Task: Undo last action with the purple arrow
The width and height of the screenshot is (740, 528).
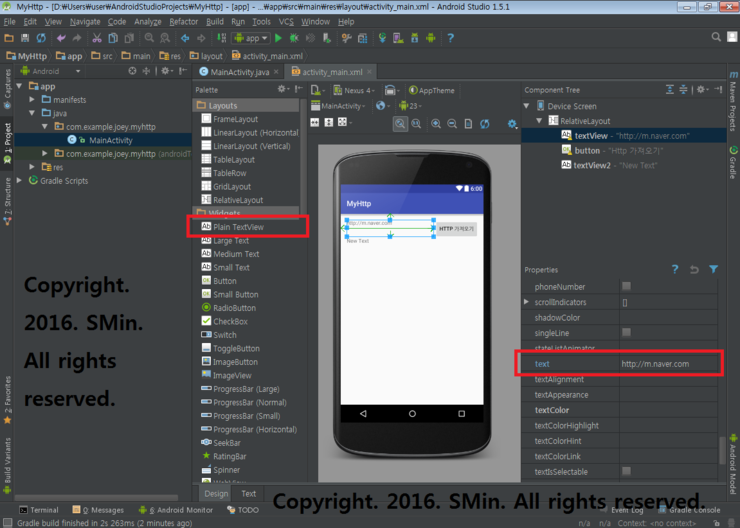Action: pos(61,38)
